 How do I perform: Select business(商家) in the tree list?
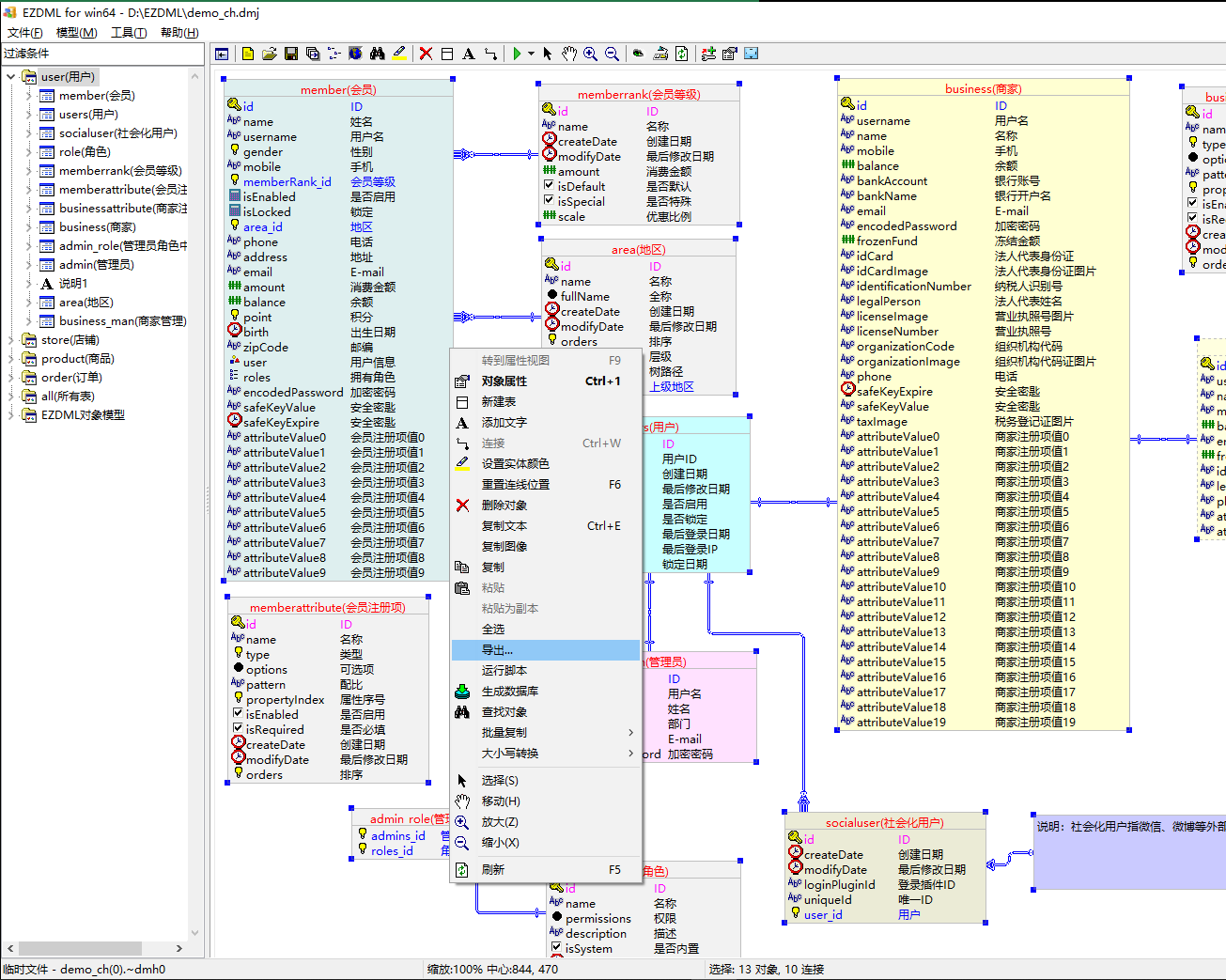[x=98, y=227]
